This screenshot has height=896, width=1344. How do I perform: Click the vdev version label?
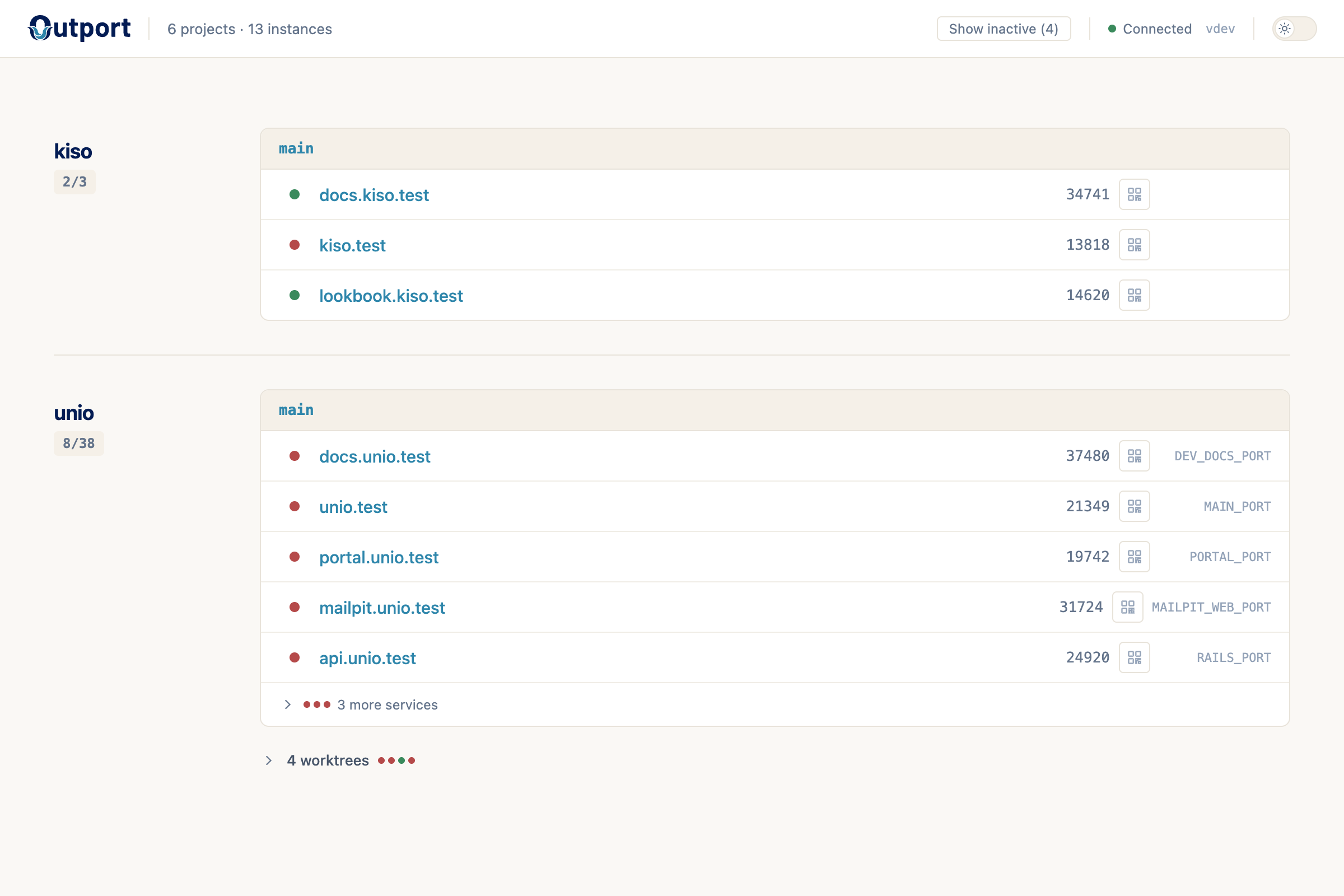pos(1220,29)
